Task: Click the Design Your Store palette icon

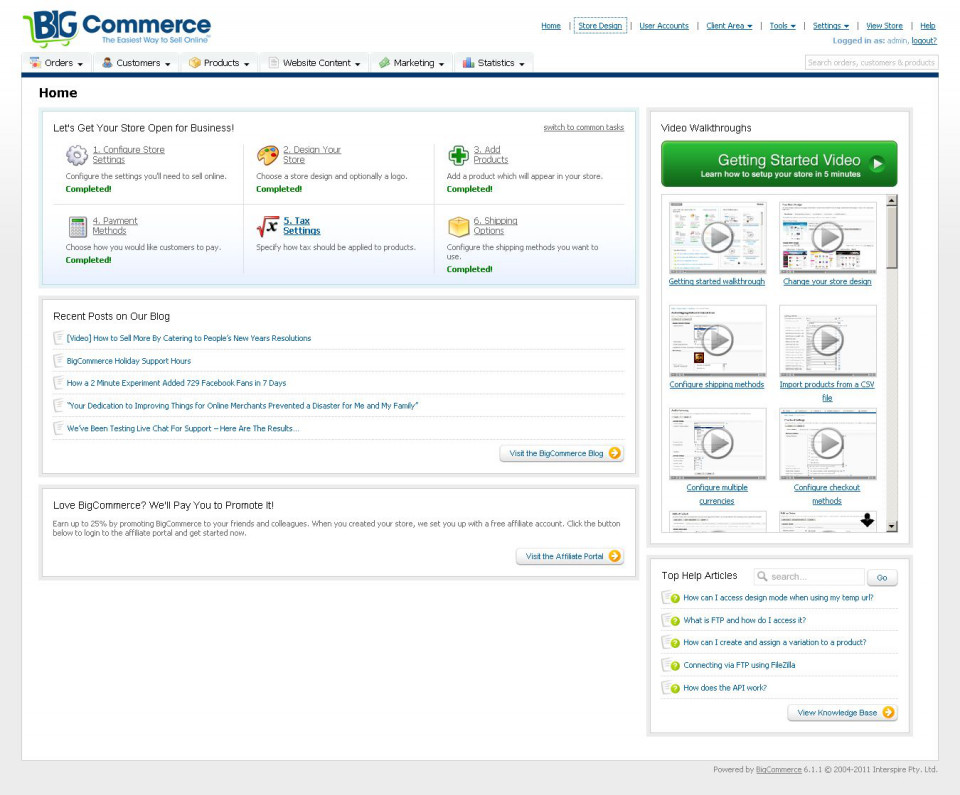Action: tap(268, 155)
